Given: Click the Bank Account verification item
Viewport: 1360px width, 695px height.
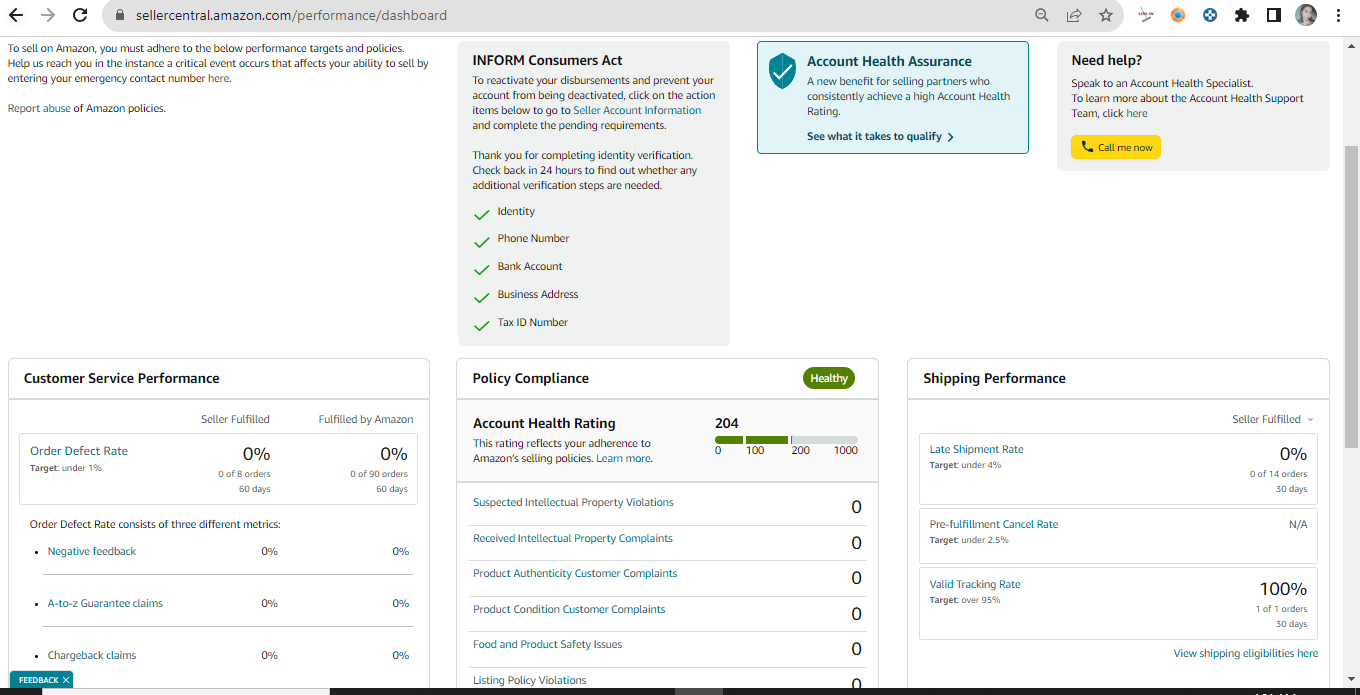Looking at the screenshot, I should (x=518, y=267).
